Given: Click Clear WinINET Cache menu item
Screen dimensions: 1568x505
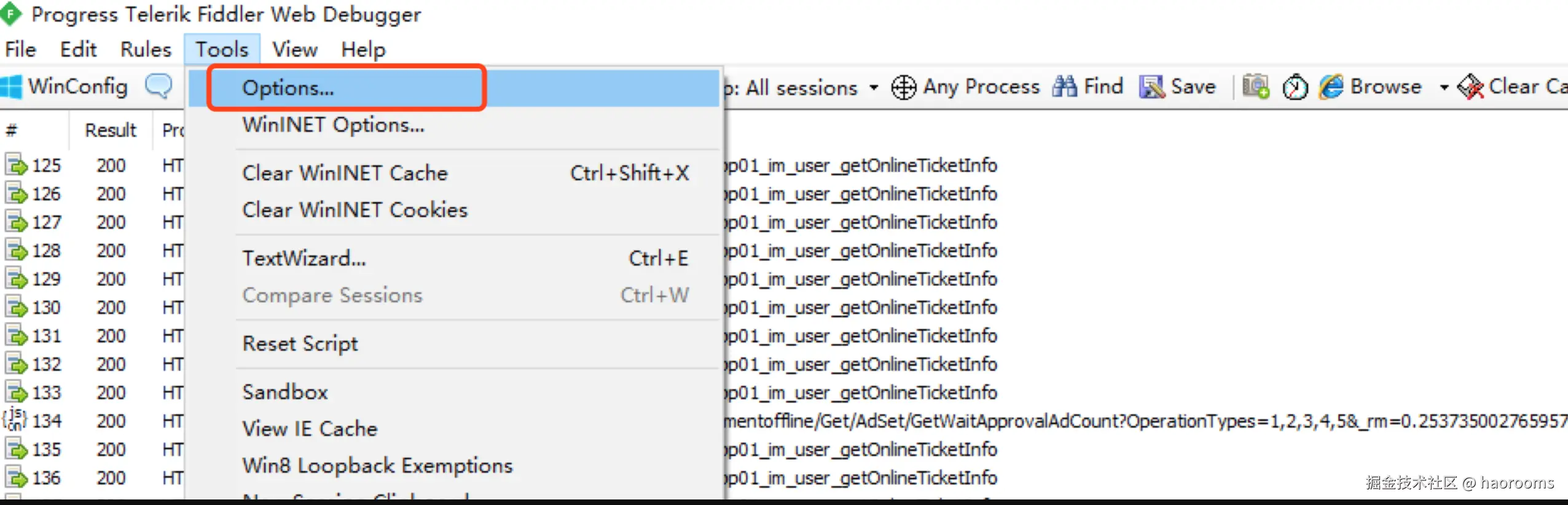Looking at the screenshot, I should click(x=345, y=173).
